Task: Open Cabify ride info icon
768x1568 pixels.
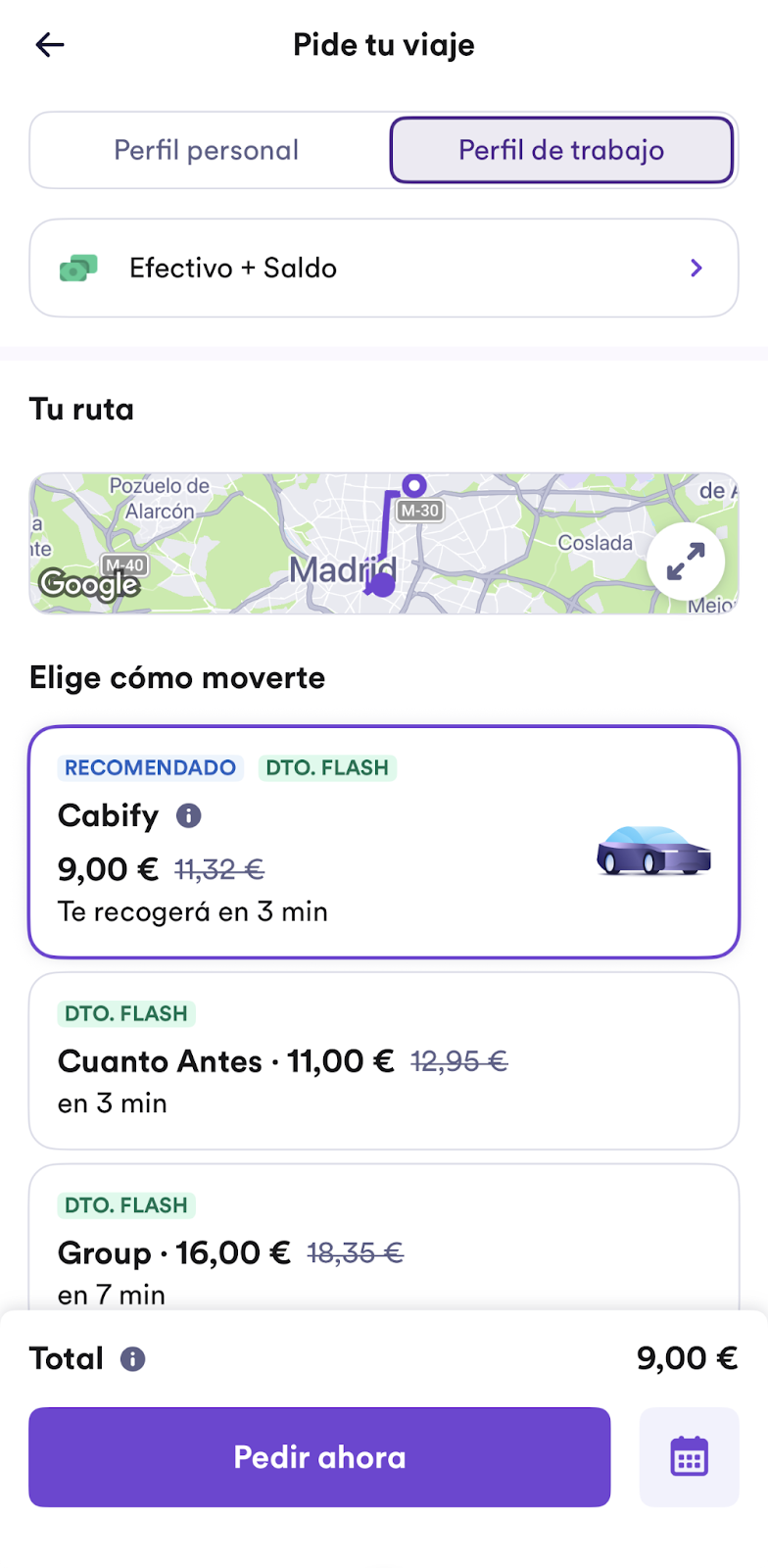Action: (x=188, y=815)
